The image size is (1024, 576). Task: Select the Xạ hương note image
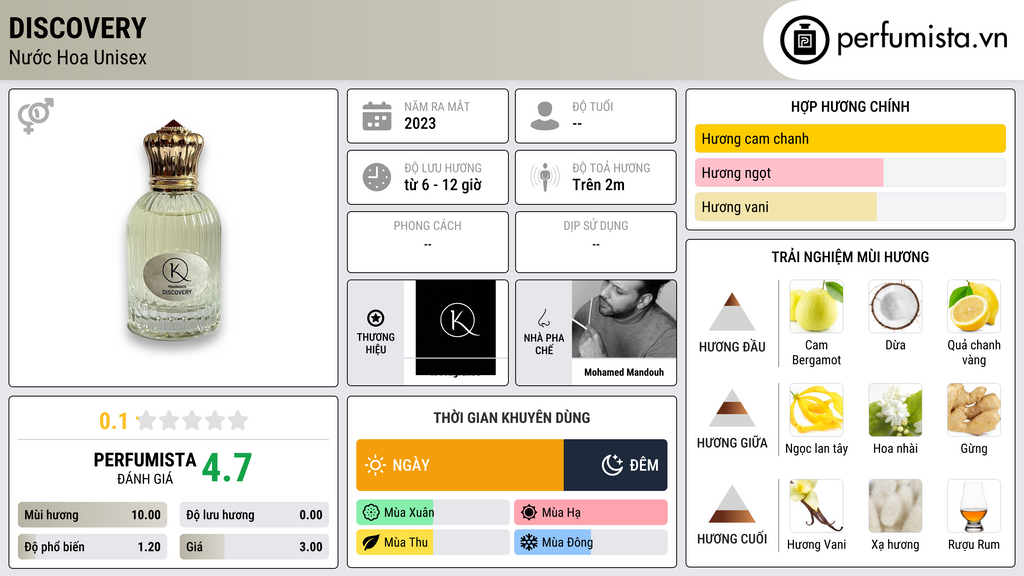coord(895,505)
